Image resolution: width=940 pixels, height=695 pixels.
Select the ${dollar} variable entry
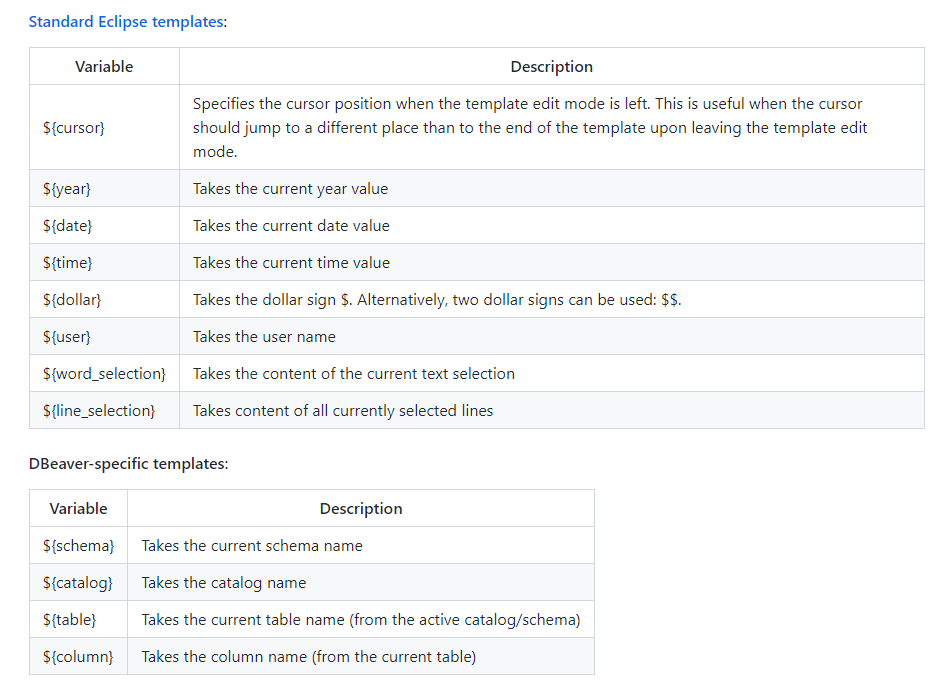(x=72, y=300)
